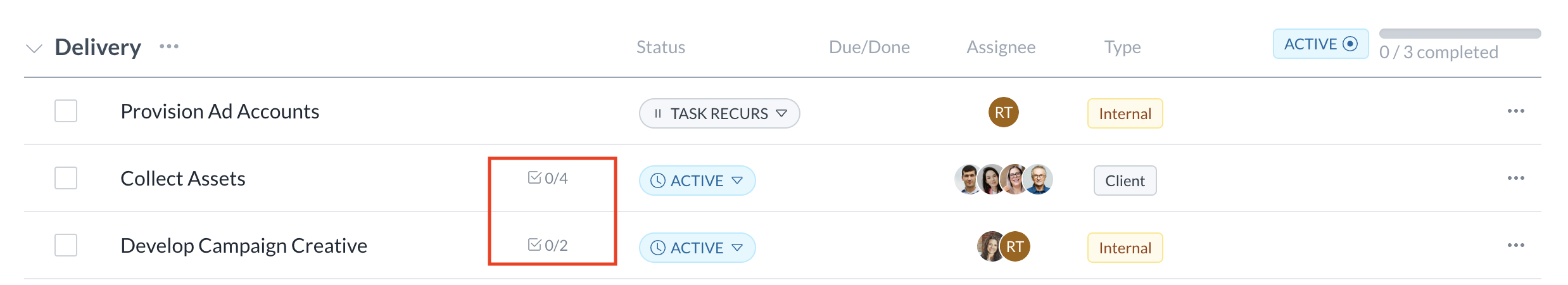Check the Develop Campaign Creative checkbox
The image size is (1568, 285).
(66, 245)
